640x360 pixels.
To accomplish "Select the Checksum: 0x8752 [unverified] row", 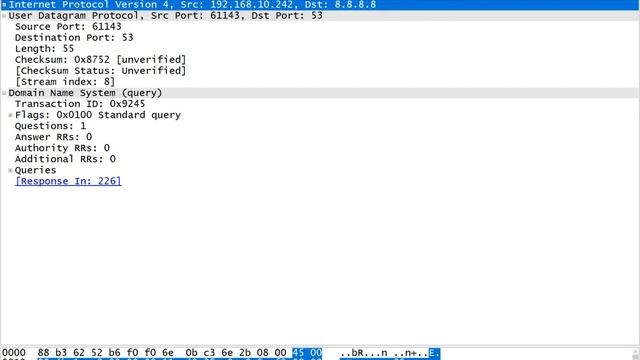I will (320, 60).
